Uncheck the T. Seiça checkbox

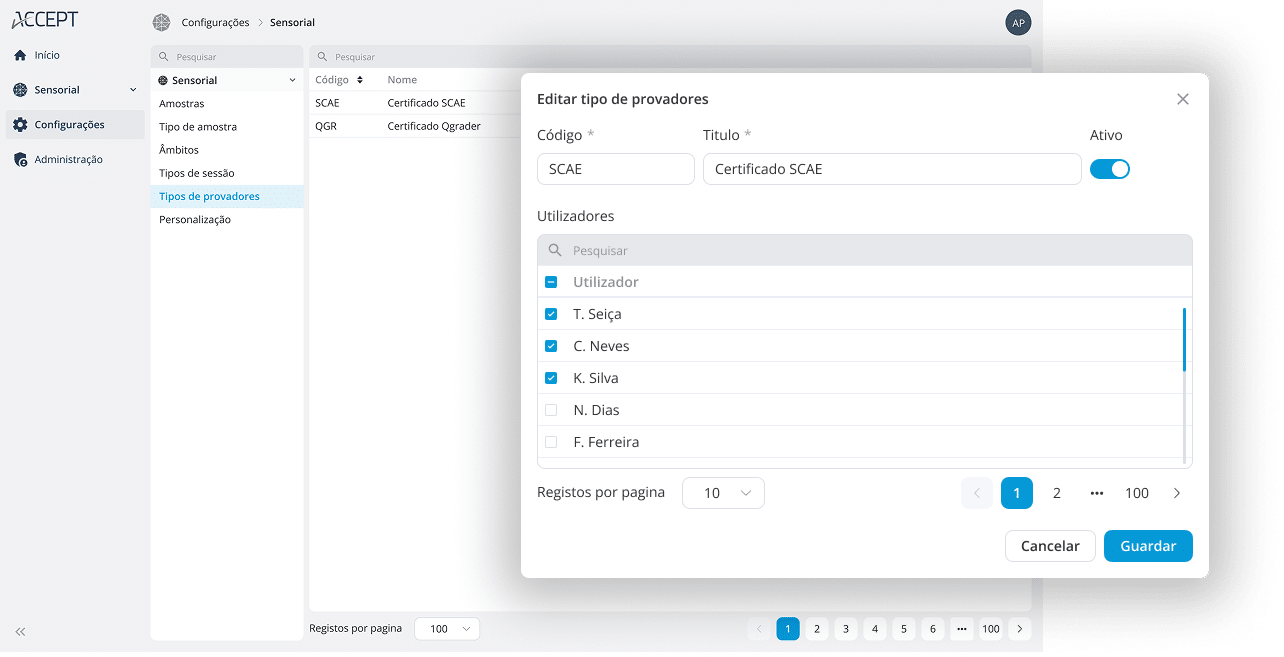551,314
